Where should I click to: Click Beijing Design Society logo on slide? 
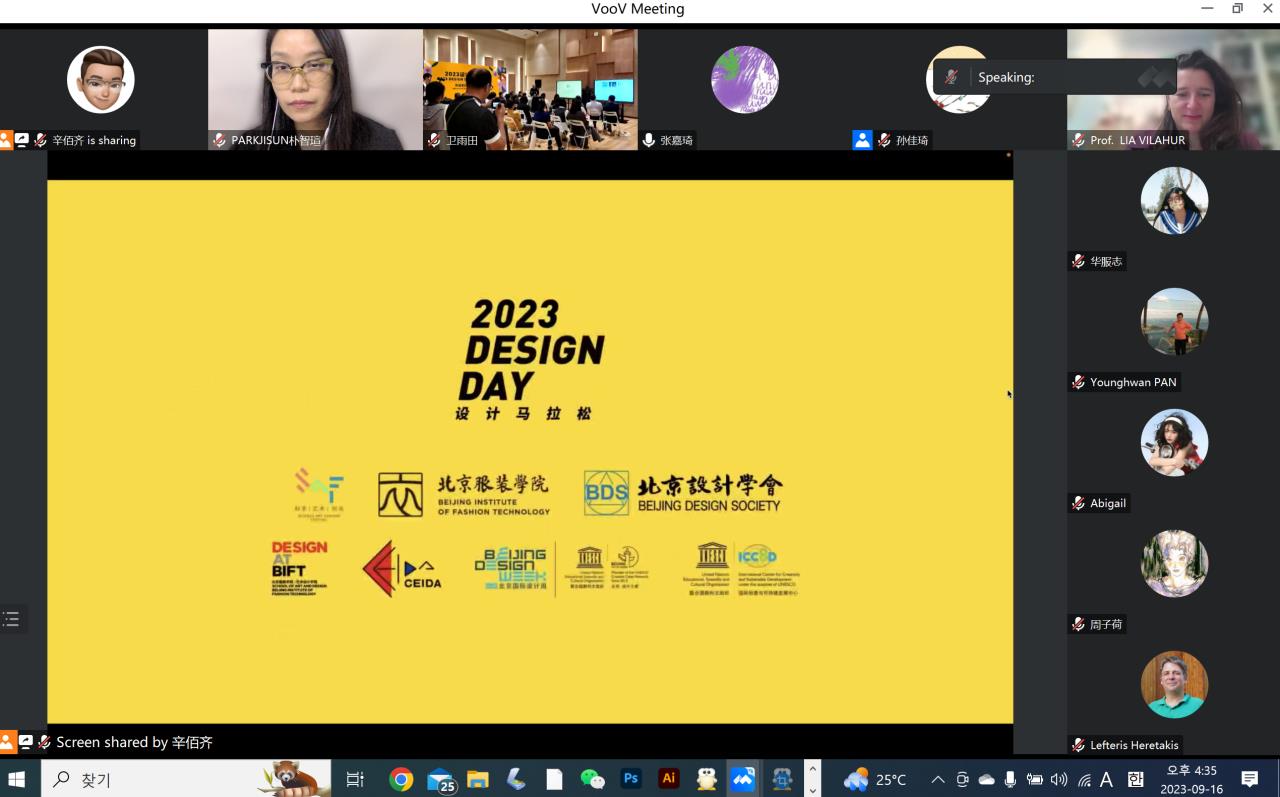point(683,493)
